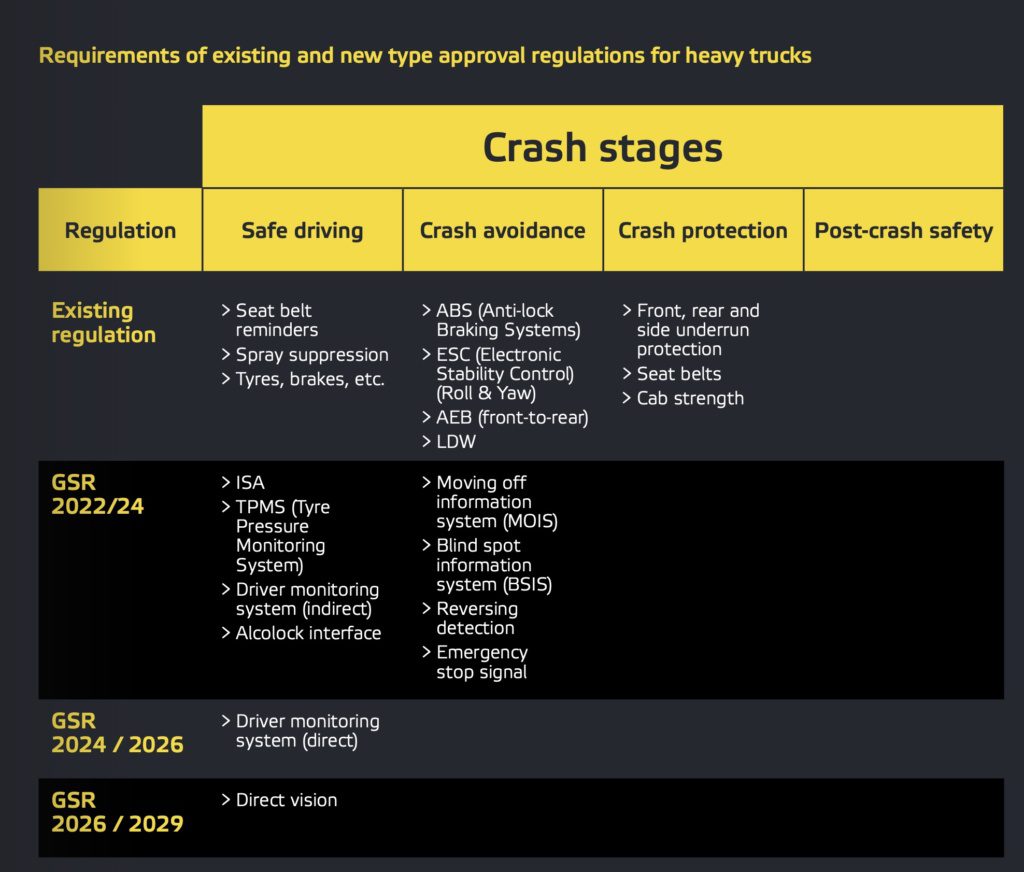The height and width of the screenshot is (872, 1024).
Task: Click the "Spray suppression" entry
Action: [x=311, y=355]
